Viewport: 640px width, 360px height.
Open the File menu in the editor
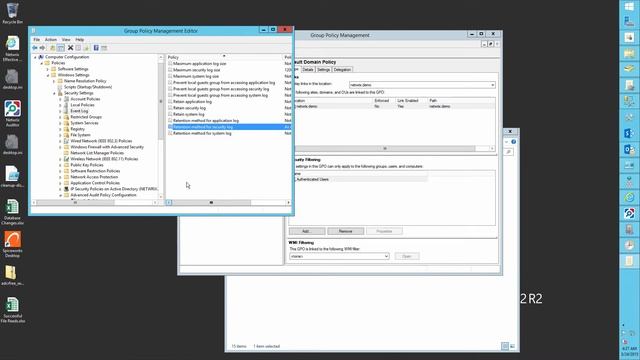36,40
